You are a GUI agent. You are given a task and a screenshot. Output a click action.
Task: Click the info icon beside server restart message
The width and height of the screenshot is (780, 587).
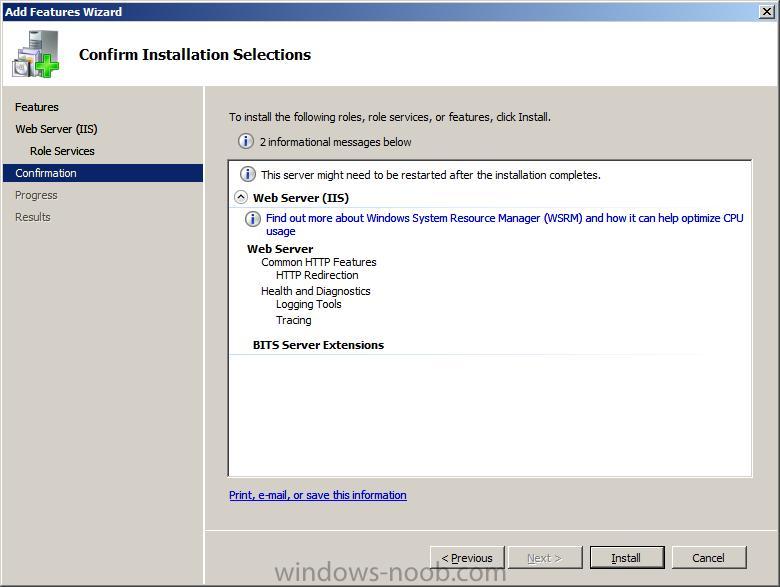pyautogui.click(x=248, y=174)
